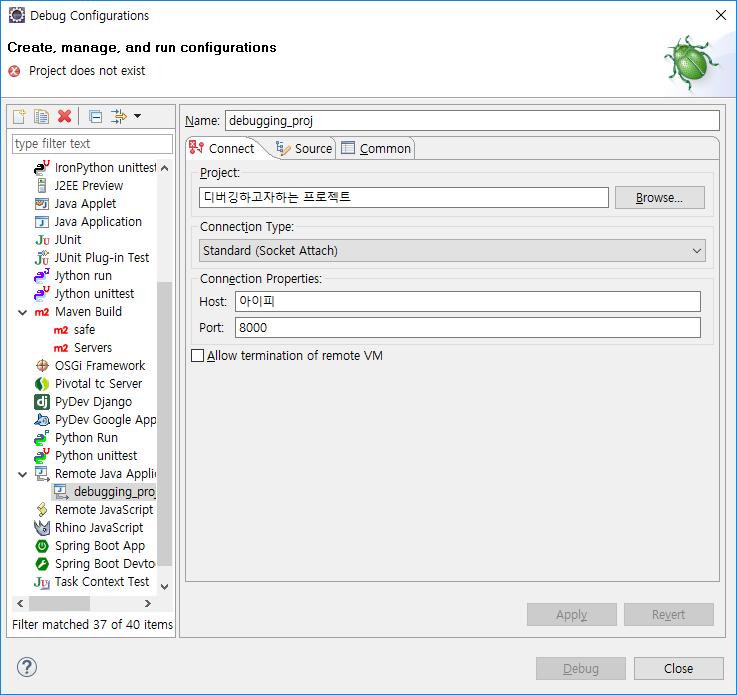737x695 pixels.
Task: Click the type filter text field
Action: (x=92, y=144)
